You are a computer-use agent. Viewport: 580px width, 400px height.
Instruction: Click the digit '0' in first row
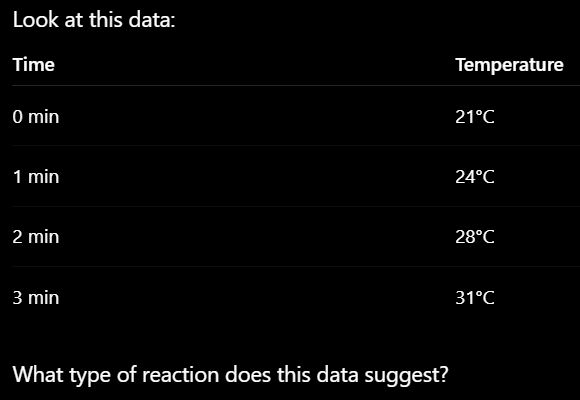pyautogui.click(x=18, y=117)
